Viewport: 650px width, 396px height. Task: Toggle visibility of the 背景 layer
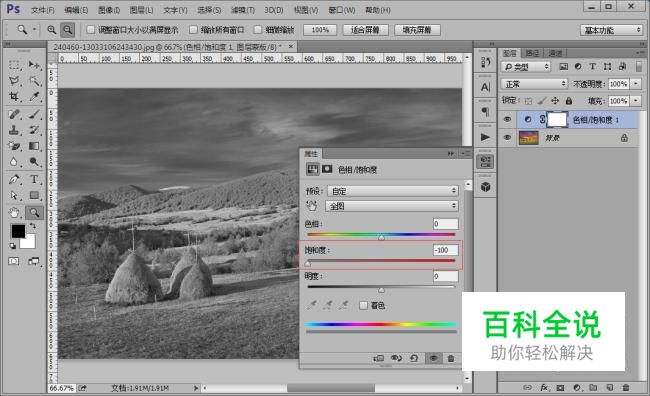pyautogui.click(x=507, y=137)
